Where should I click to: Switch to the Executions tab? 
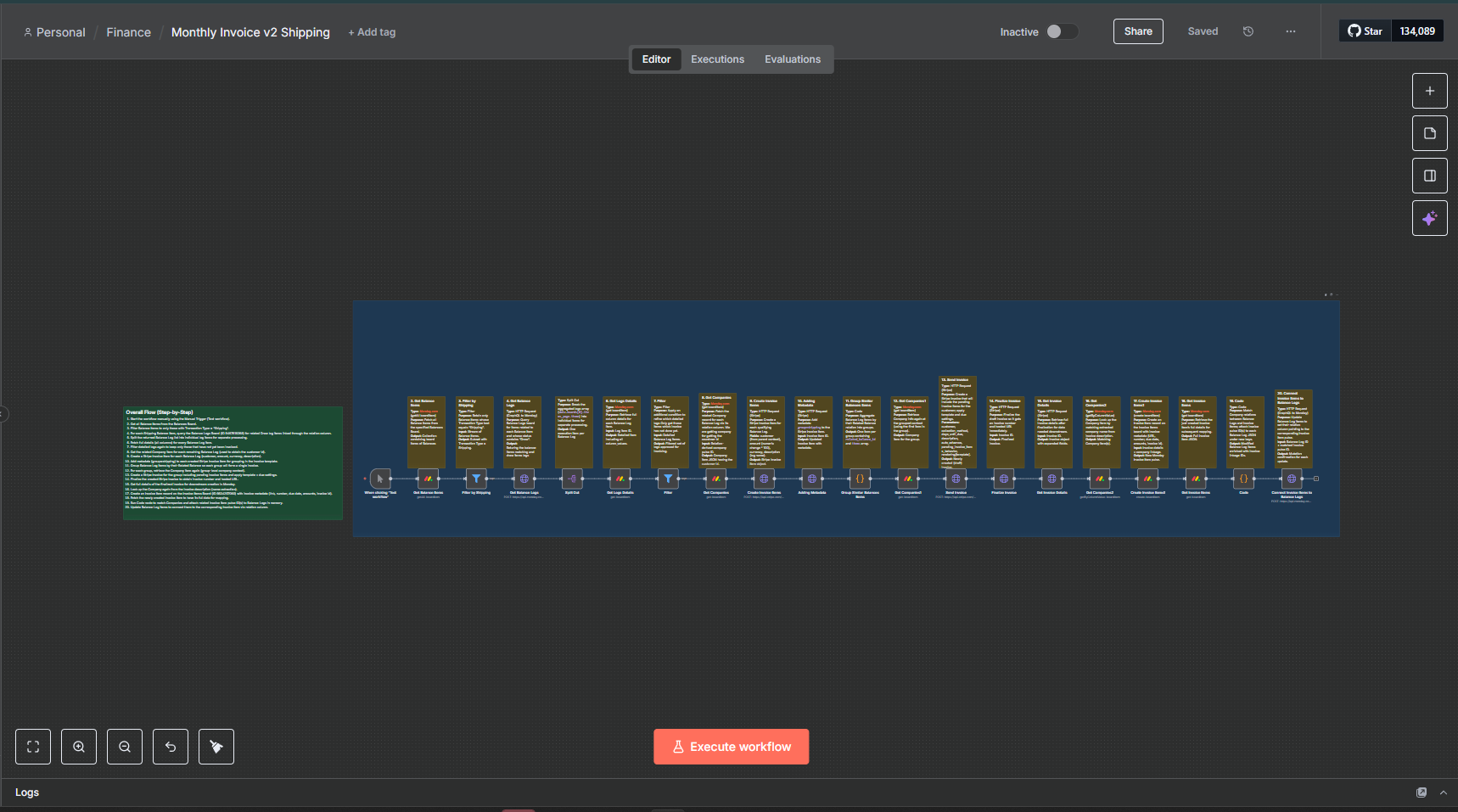pyautogui.click(x=717, y=59)
